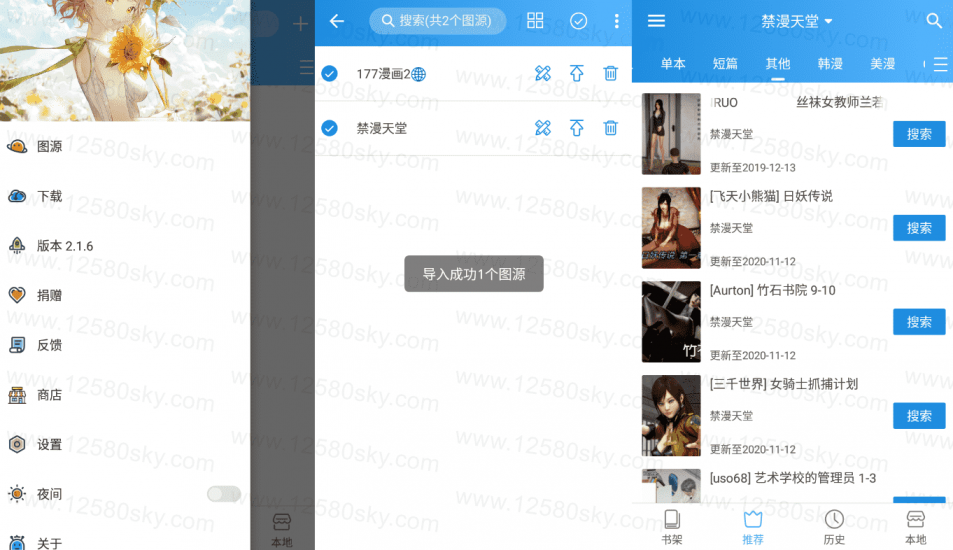Expand category list icon beside 美漫
Screen dimensions: 953x550
tap(940, 64)
